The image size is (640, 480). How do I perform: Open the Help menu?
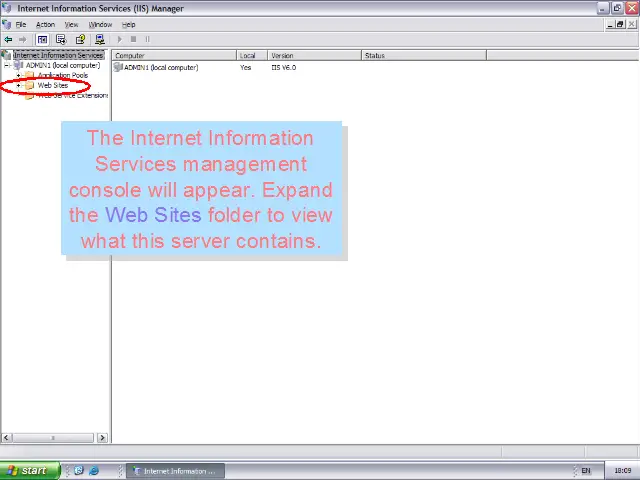pyautogui.click(x=129, y=24)
